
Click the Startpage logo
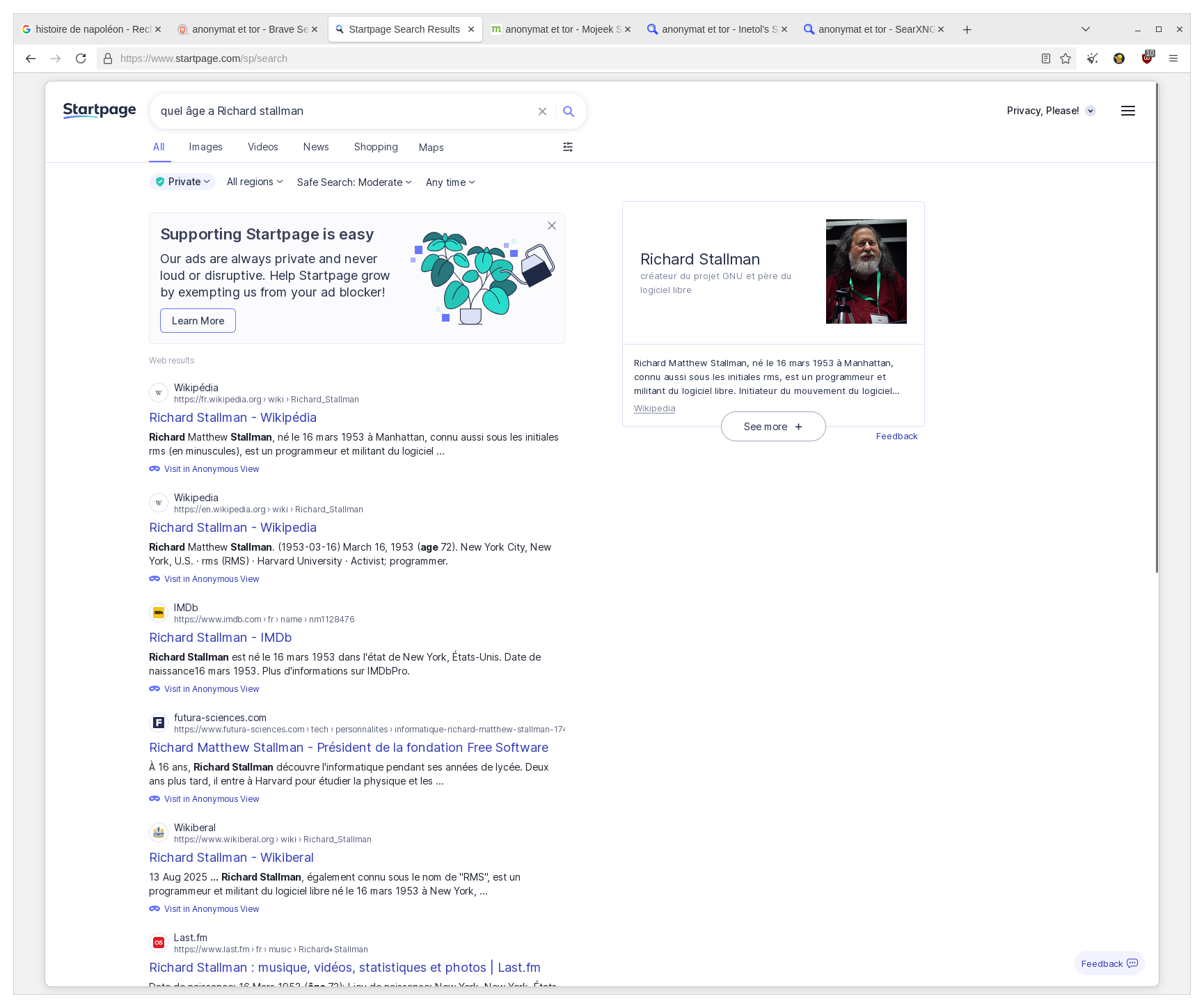[100, 111]
